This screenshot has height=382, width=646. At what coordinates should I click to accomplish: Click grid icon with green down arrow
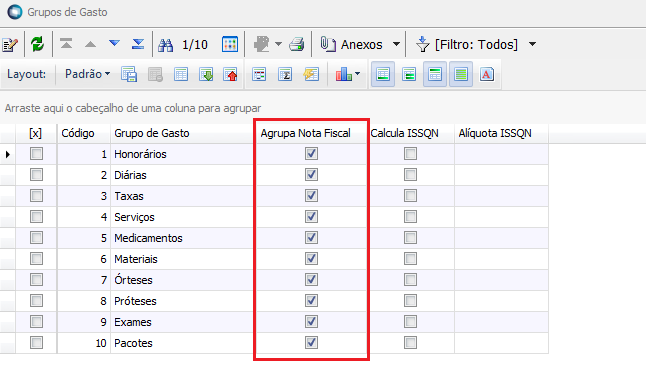(x=206, y=75)
